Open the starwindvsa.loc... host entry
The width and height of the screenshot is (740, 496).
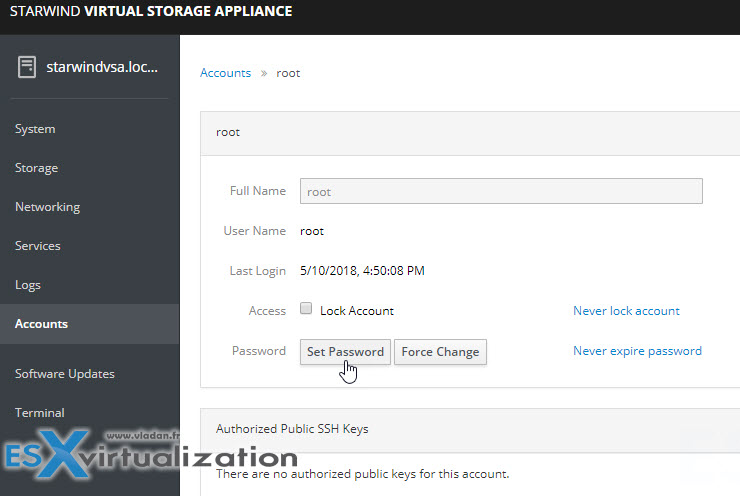tap(102, 67)
